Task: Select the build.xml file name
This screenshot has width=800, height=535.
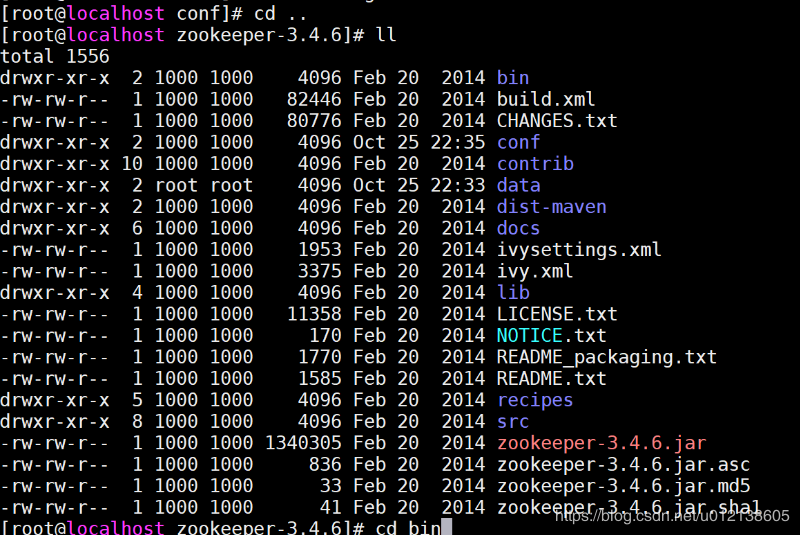Action: tap(545, 99)
